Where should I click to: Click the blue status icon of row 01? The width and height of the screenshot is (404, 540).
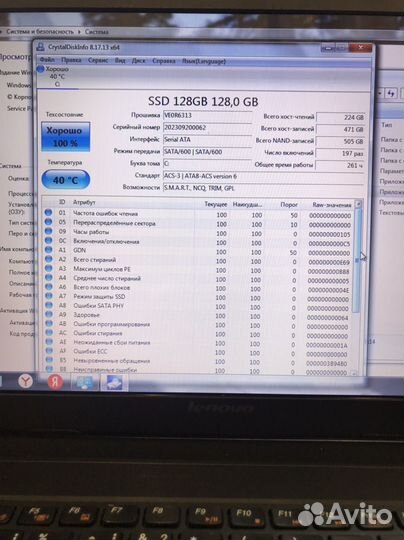(x=49, y=212)
